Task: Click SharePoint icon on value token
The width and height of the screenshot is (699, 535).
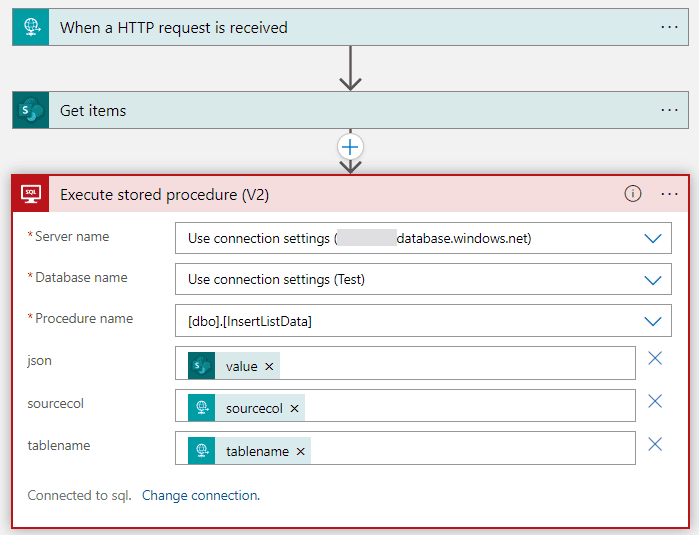Action: point(201,366)
